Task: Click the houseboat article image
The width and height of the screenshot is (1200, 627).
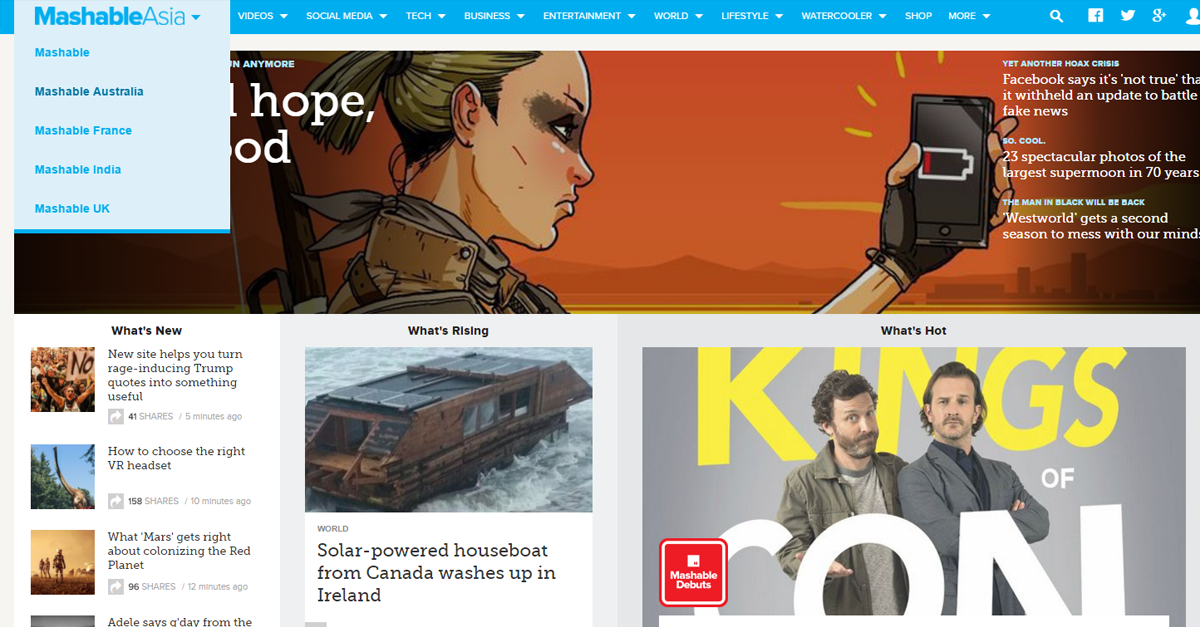Action: (448, 430)
